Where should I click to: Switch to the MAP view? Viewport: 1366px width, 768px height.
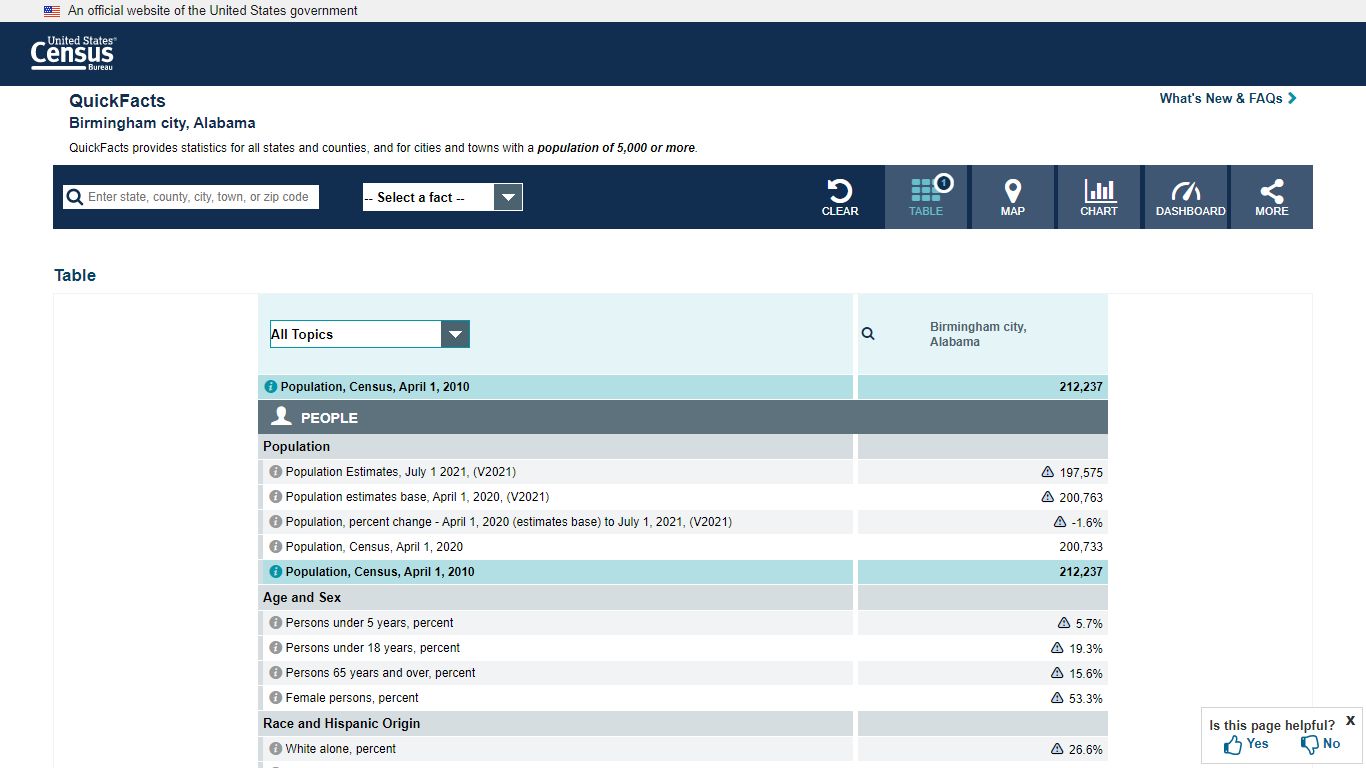(1012, 197)
